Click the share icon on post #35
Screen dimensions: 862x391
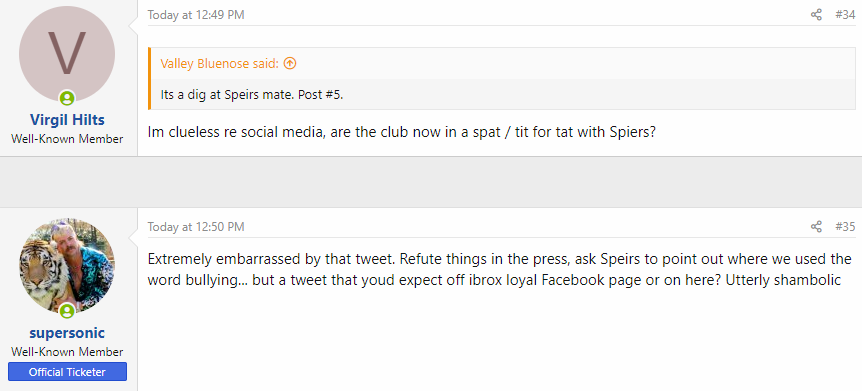(x=816, y=227)
